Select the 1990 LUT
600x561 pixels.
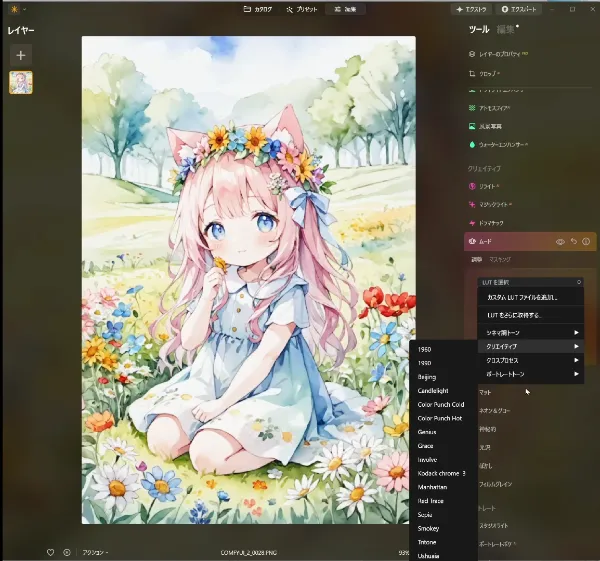click(x=443, y=363)
